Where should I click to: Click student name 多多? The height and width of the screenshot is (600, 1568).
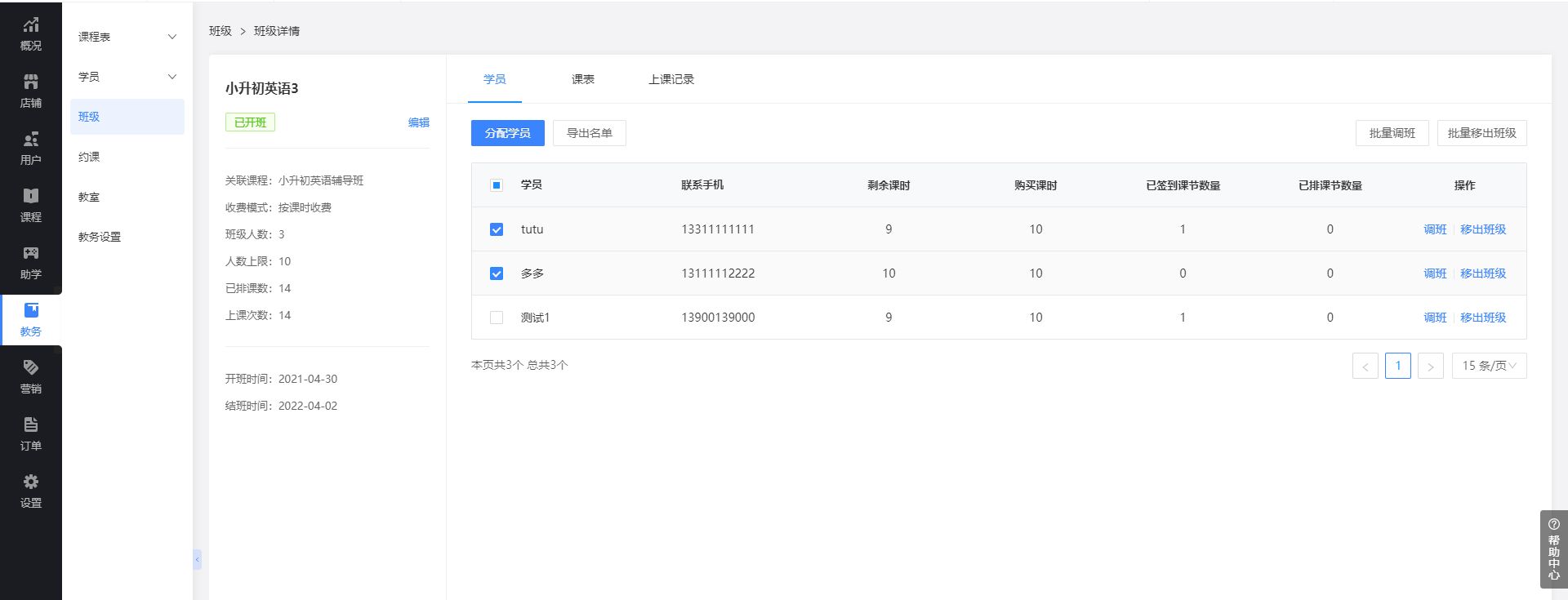click(x=532, y=273)
